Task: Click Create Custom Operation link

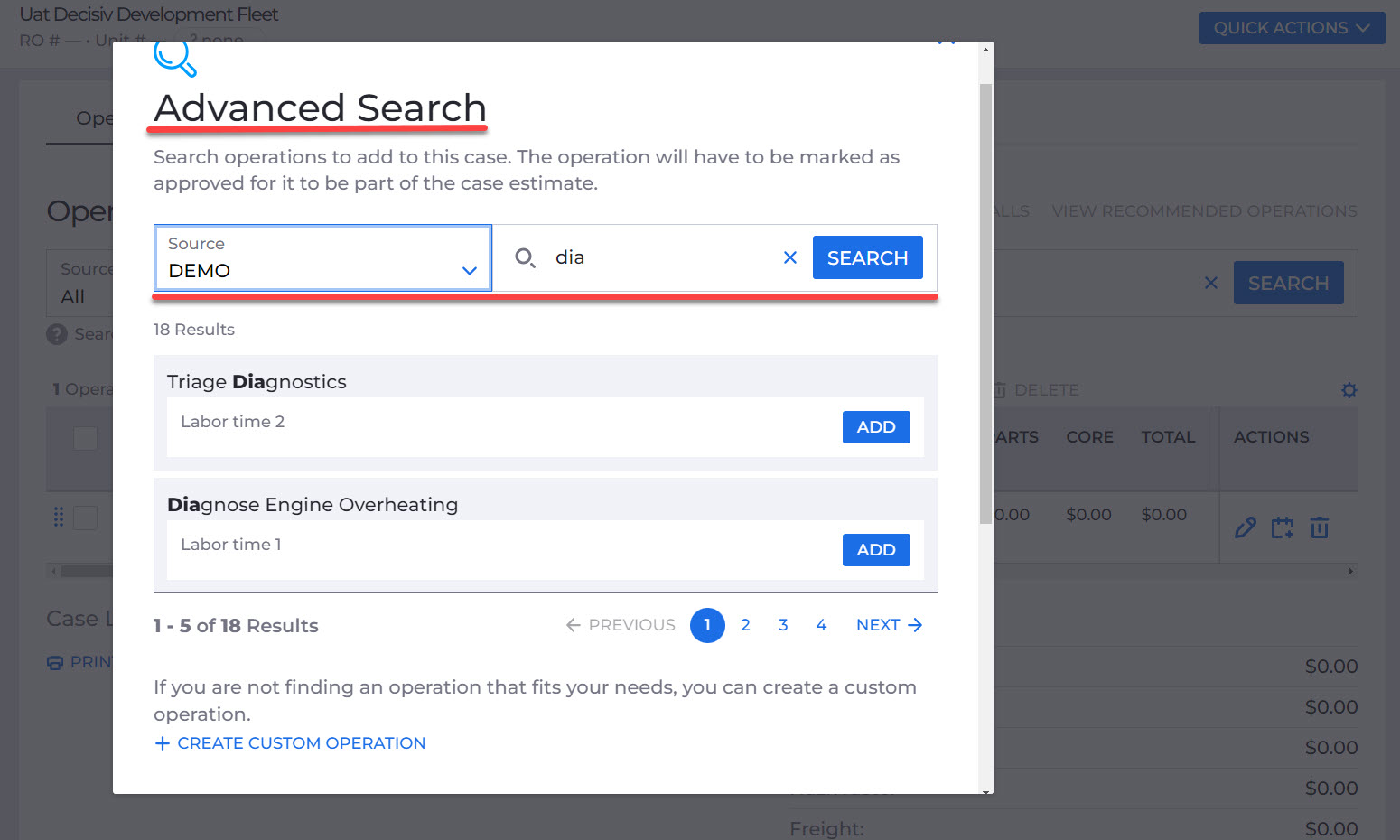Action: point(290,743)
